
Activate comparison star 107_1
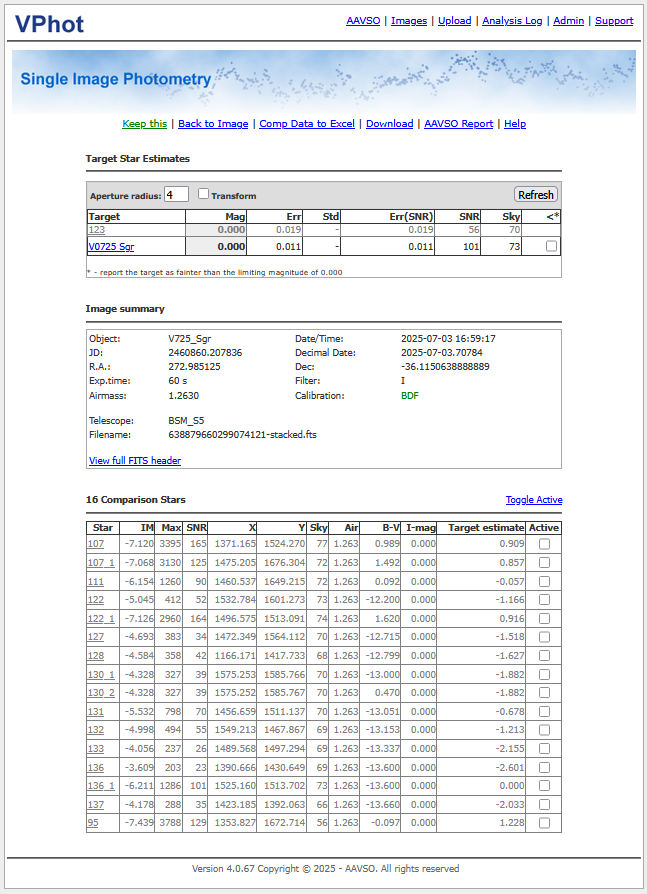[544, 563]
